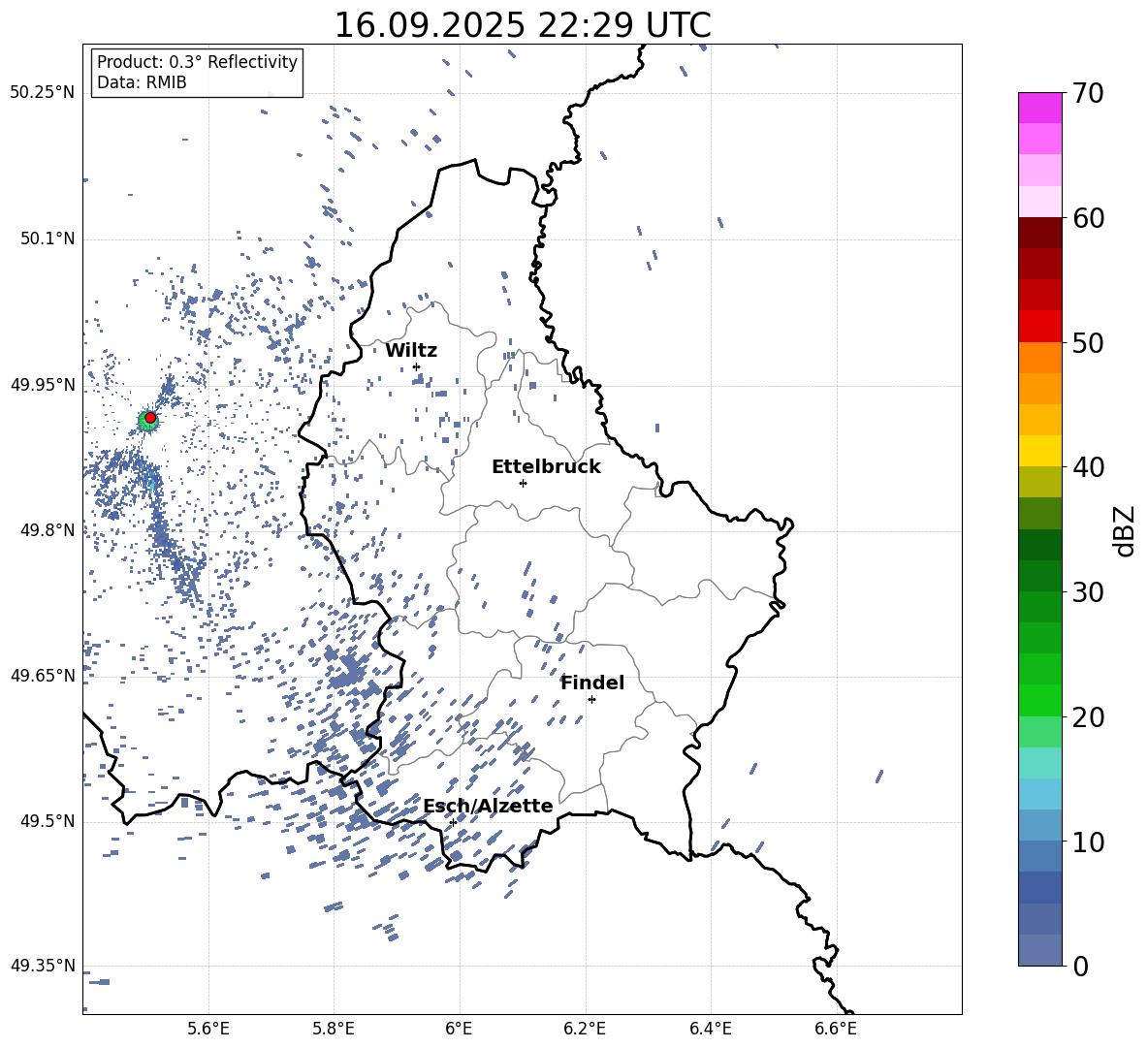Click the Wiltz cross marker
The image size is (1148, 1048).
coord(417,366)
